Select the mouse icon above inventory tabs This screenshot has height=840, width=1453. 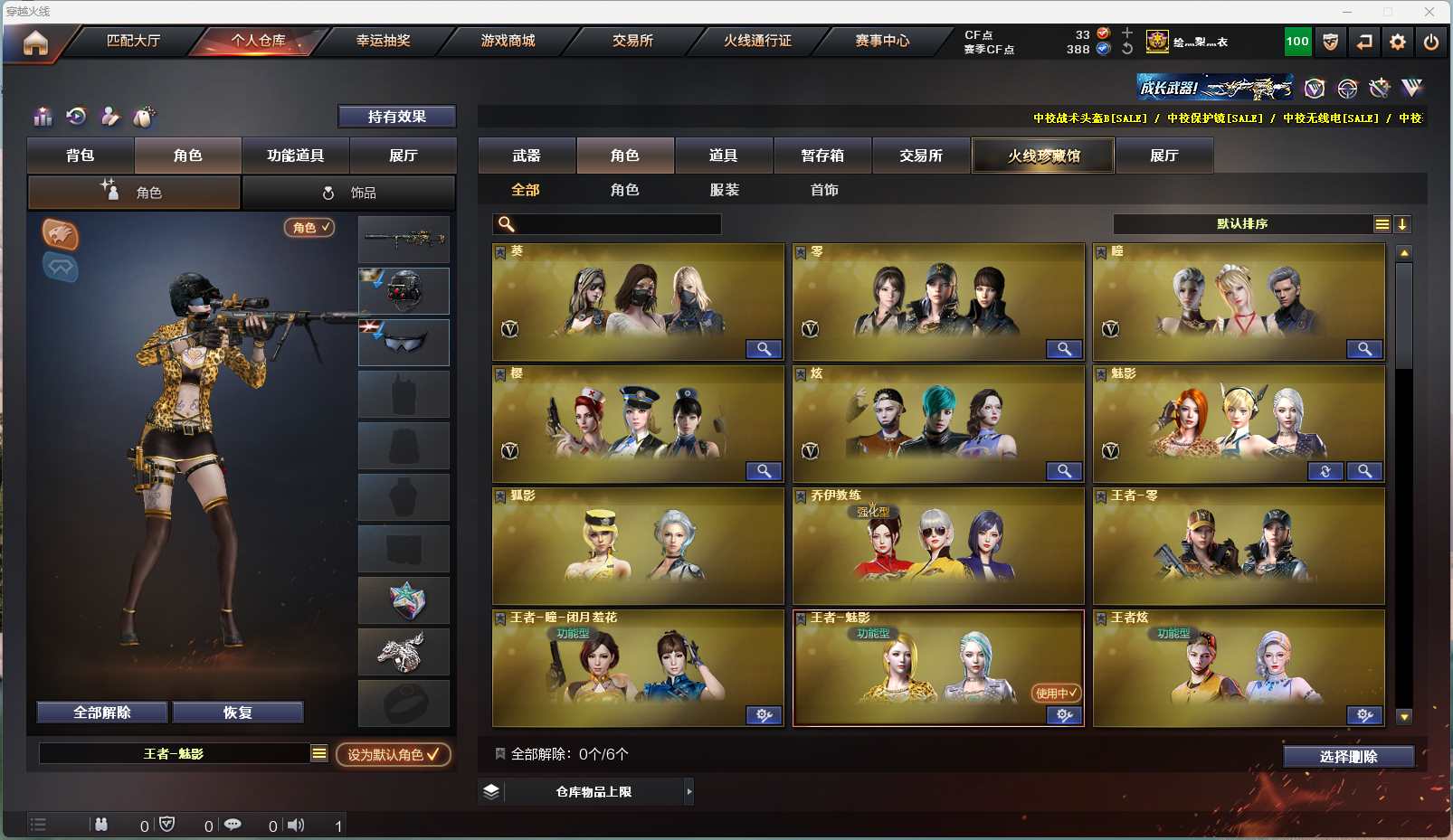tap(144, 117)
